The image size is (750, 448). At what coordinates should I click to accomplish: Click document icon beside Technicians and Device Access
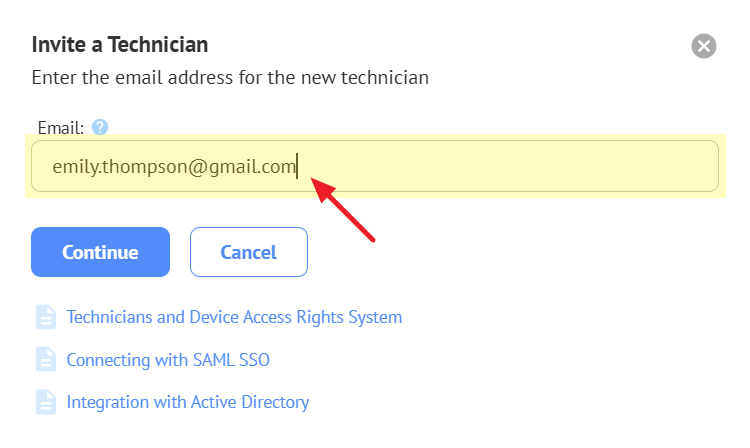coord(46,317)
